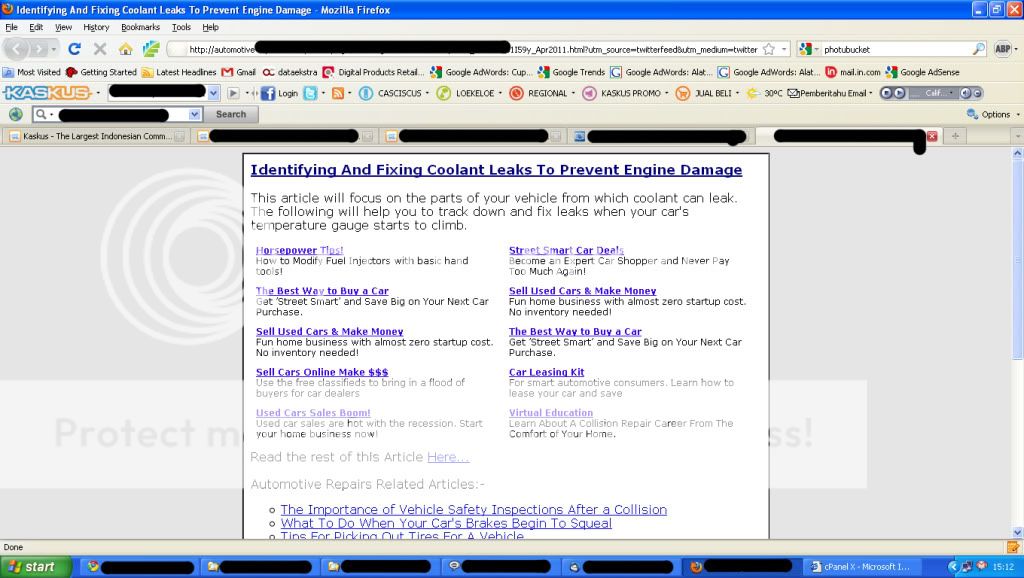Click the green leaf toolbar icon

[x=152, y=49]
